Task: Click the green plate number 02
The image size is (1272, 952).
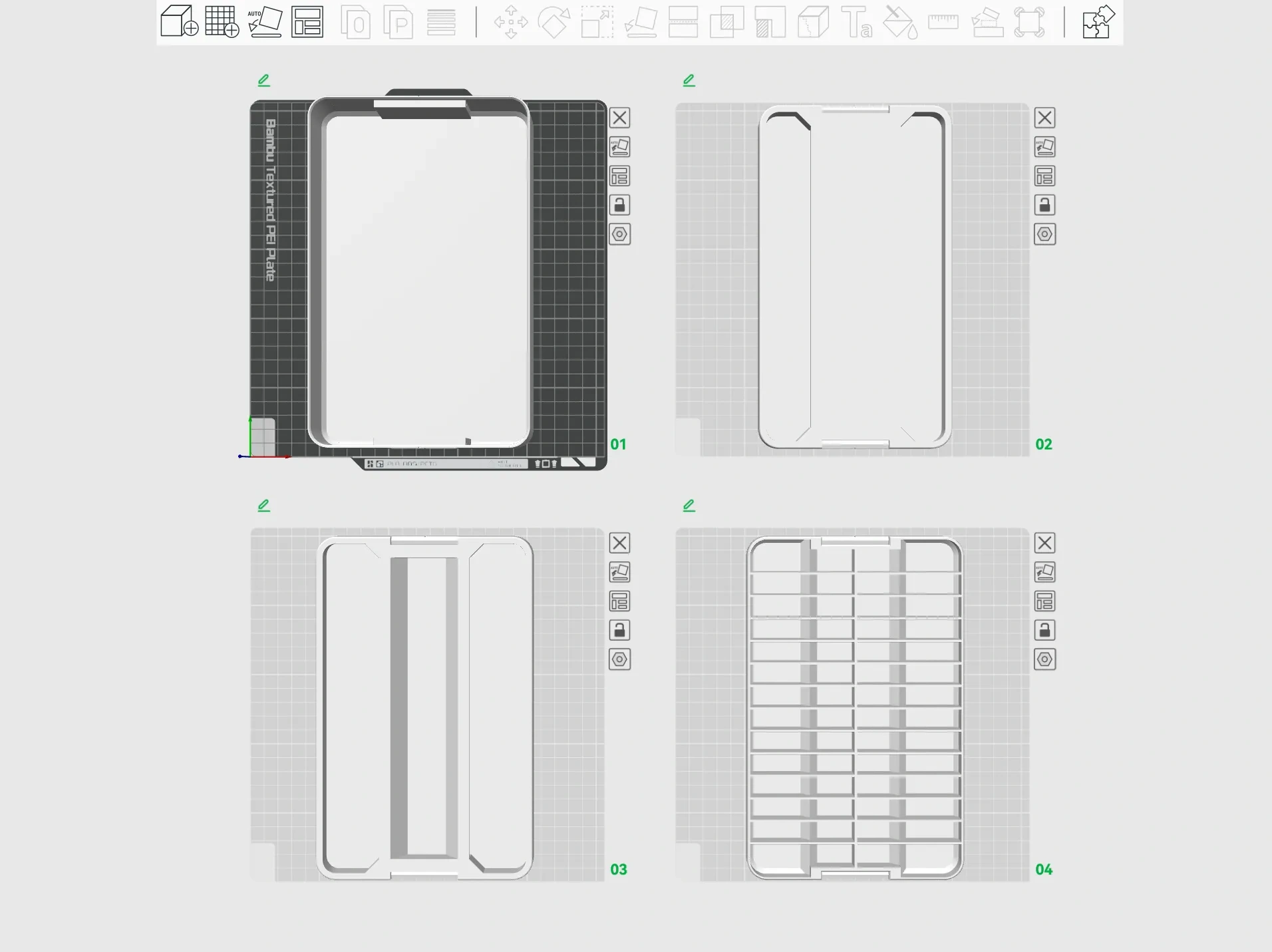Action: pos(1044,444)
